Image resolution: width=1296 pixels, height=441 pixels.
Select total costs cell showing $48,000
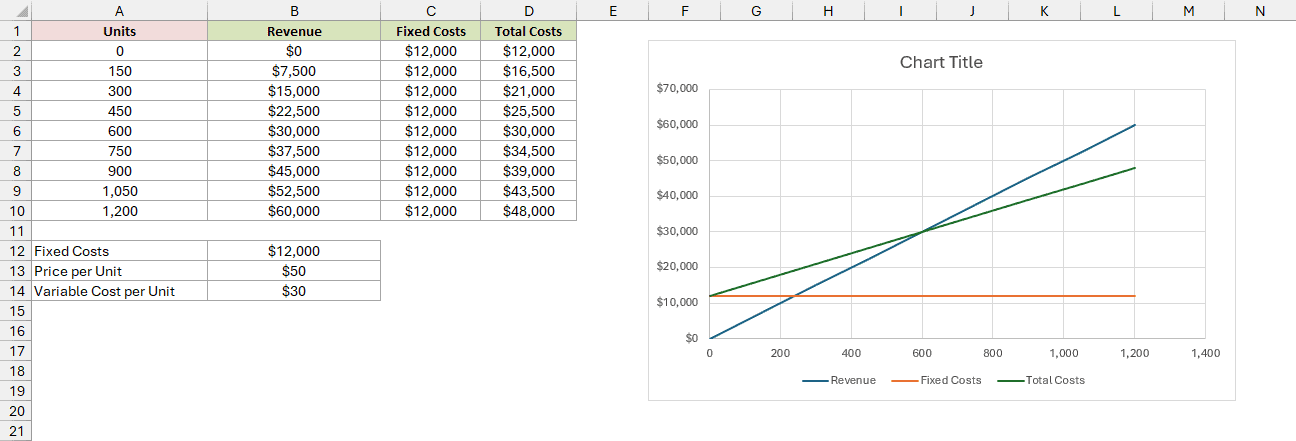tap(528, 211)
